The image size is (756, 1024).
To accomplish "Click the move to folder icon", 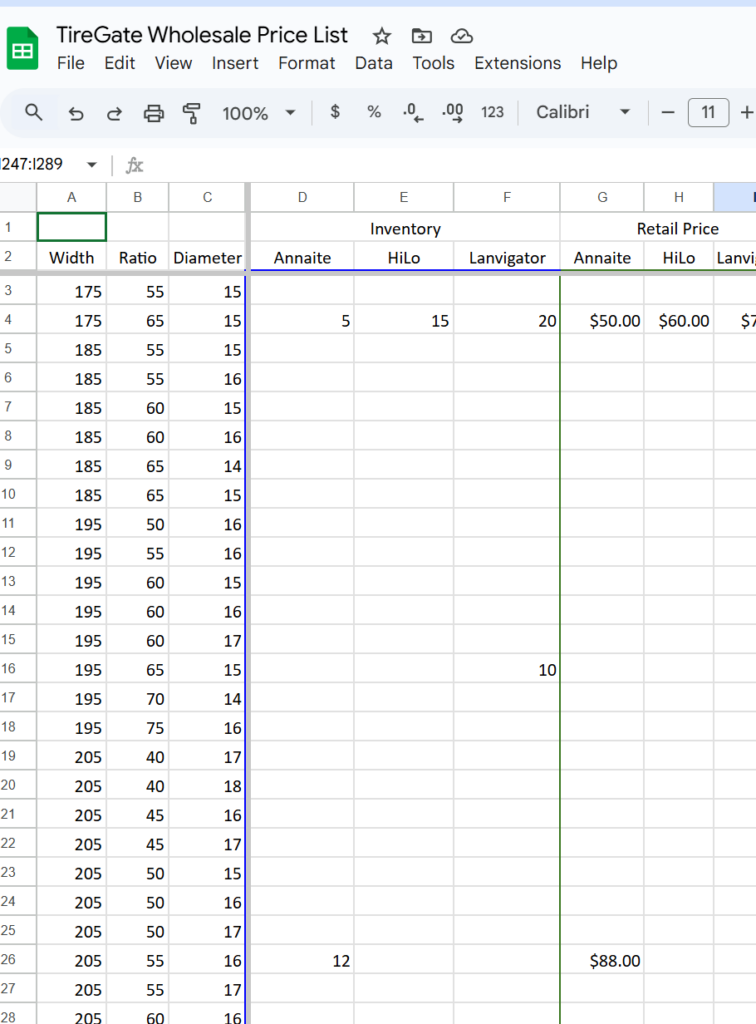I will 422,36.
